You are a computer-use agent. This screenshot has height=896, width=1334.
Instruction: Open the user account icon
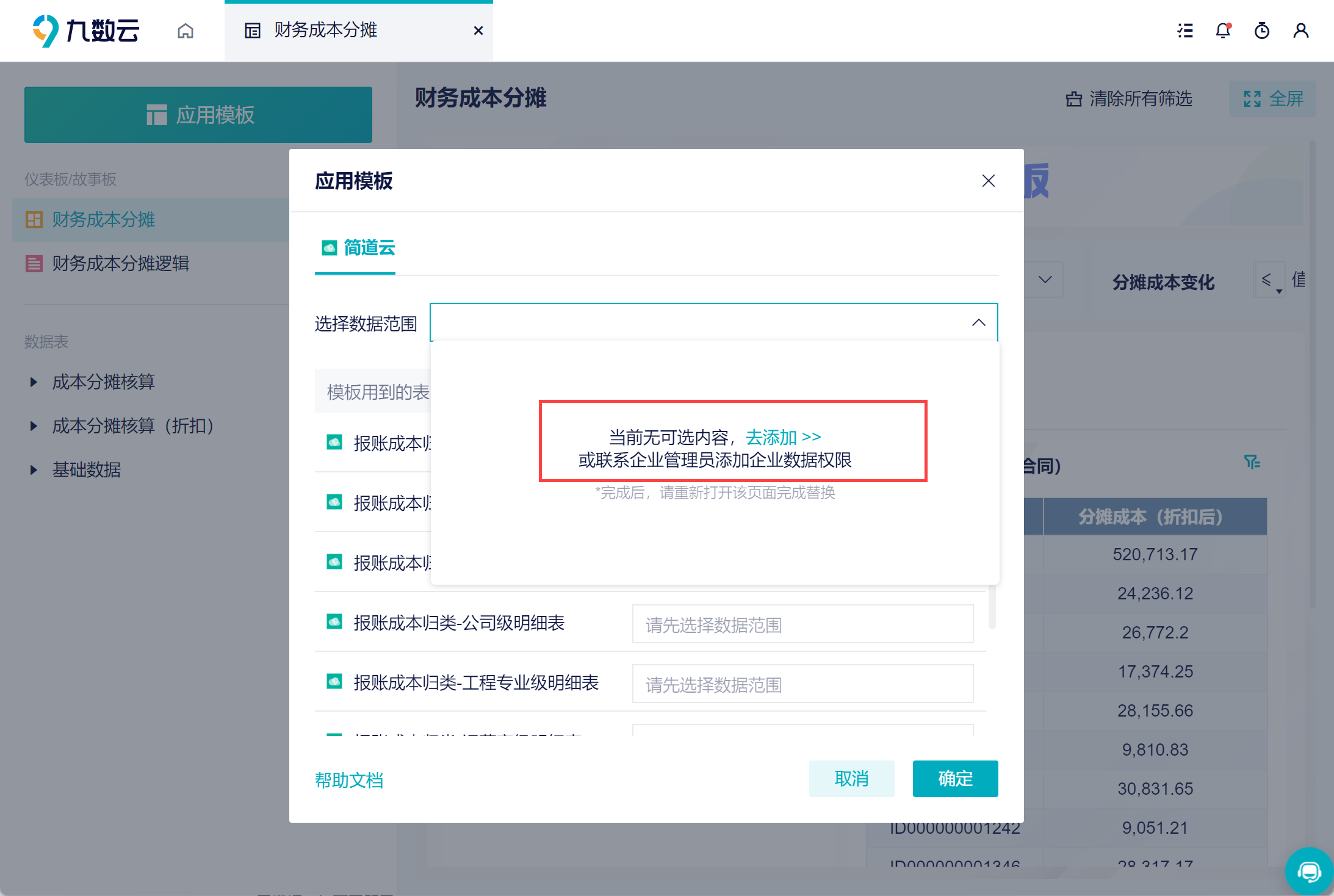point(1301,31)
